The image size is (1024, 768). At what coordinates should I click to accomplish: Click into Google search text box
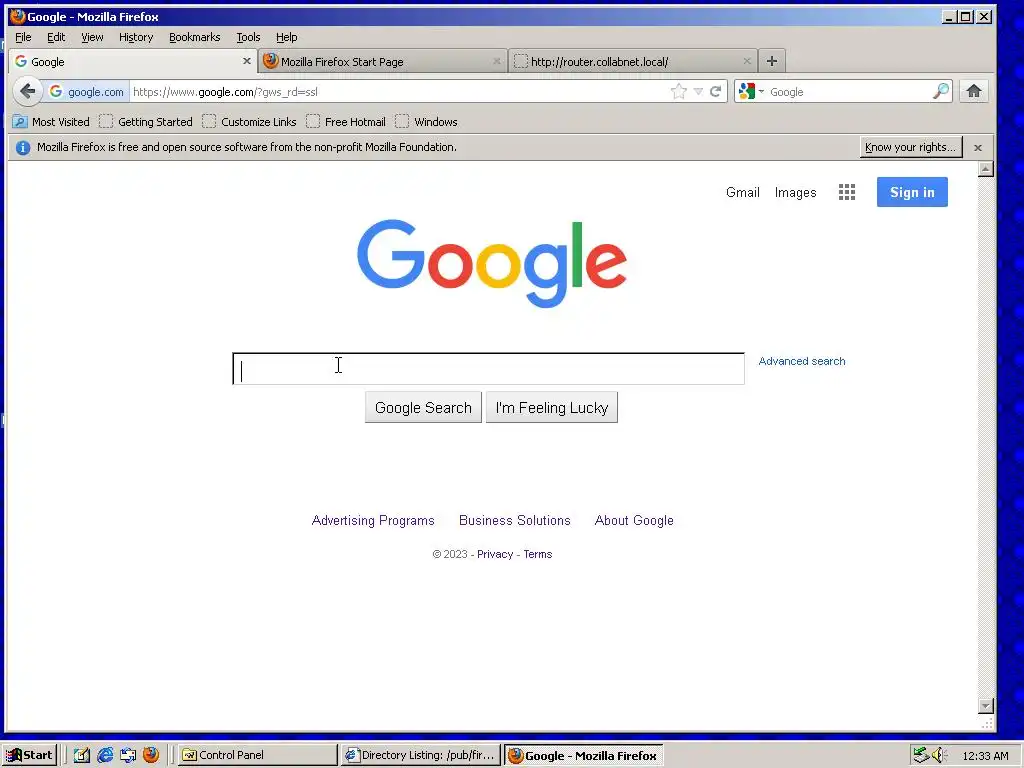click(488, 369)
